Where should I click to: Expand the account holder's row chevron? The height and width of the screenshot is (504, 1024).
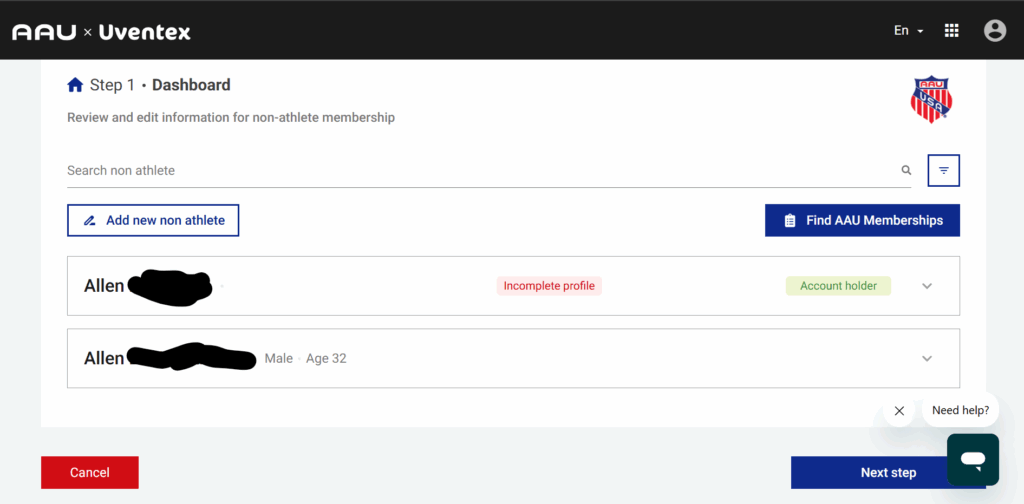click(927, 286)
